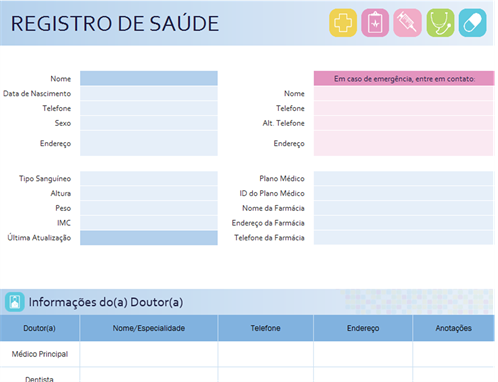Click the IMC label
The image size is (498, 382).
(64, 223)
